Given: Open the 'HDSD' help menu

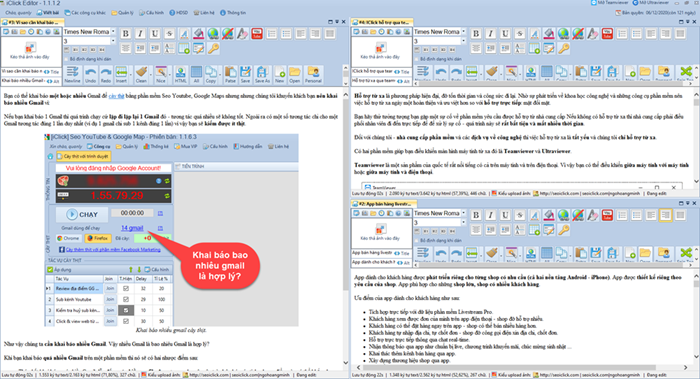Looking at the screenshot, I should coord(179,12).
